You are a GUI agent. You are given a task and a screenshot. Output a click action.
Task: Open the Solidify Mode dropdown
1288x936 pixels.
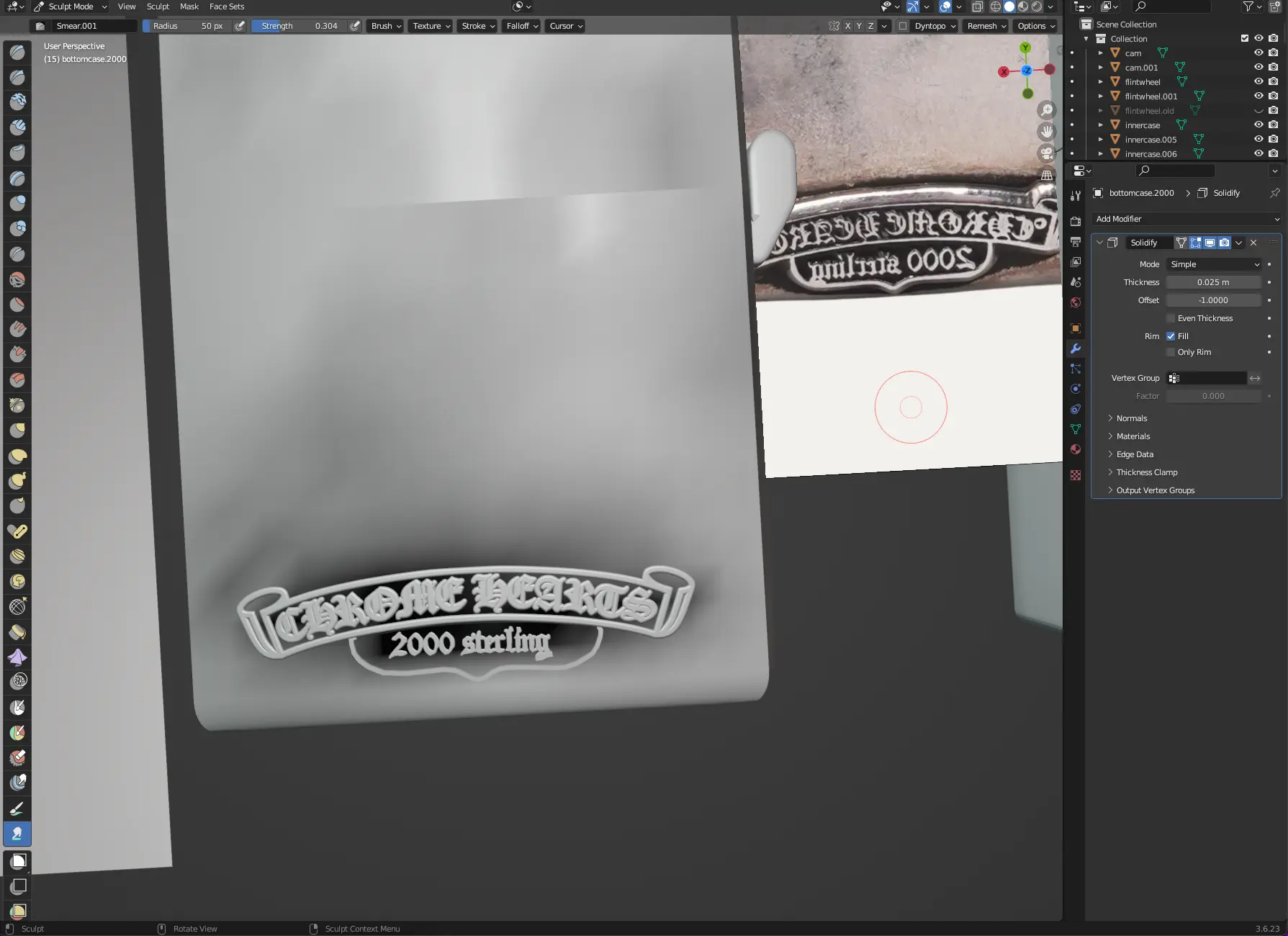pos(1214,264)
